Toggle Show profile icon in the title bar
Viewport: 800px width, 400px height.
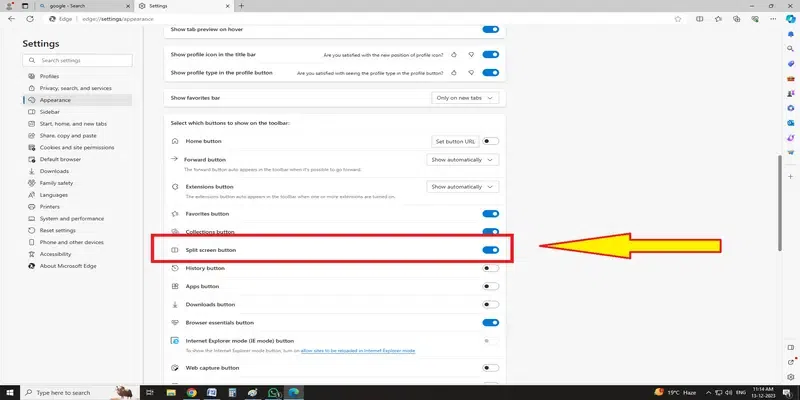point(490,55)
